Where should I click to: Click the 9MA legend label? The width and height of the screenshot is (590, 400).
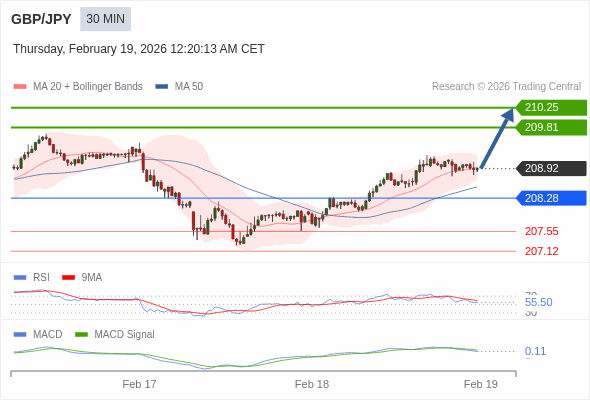[92, 278]
